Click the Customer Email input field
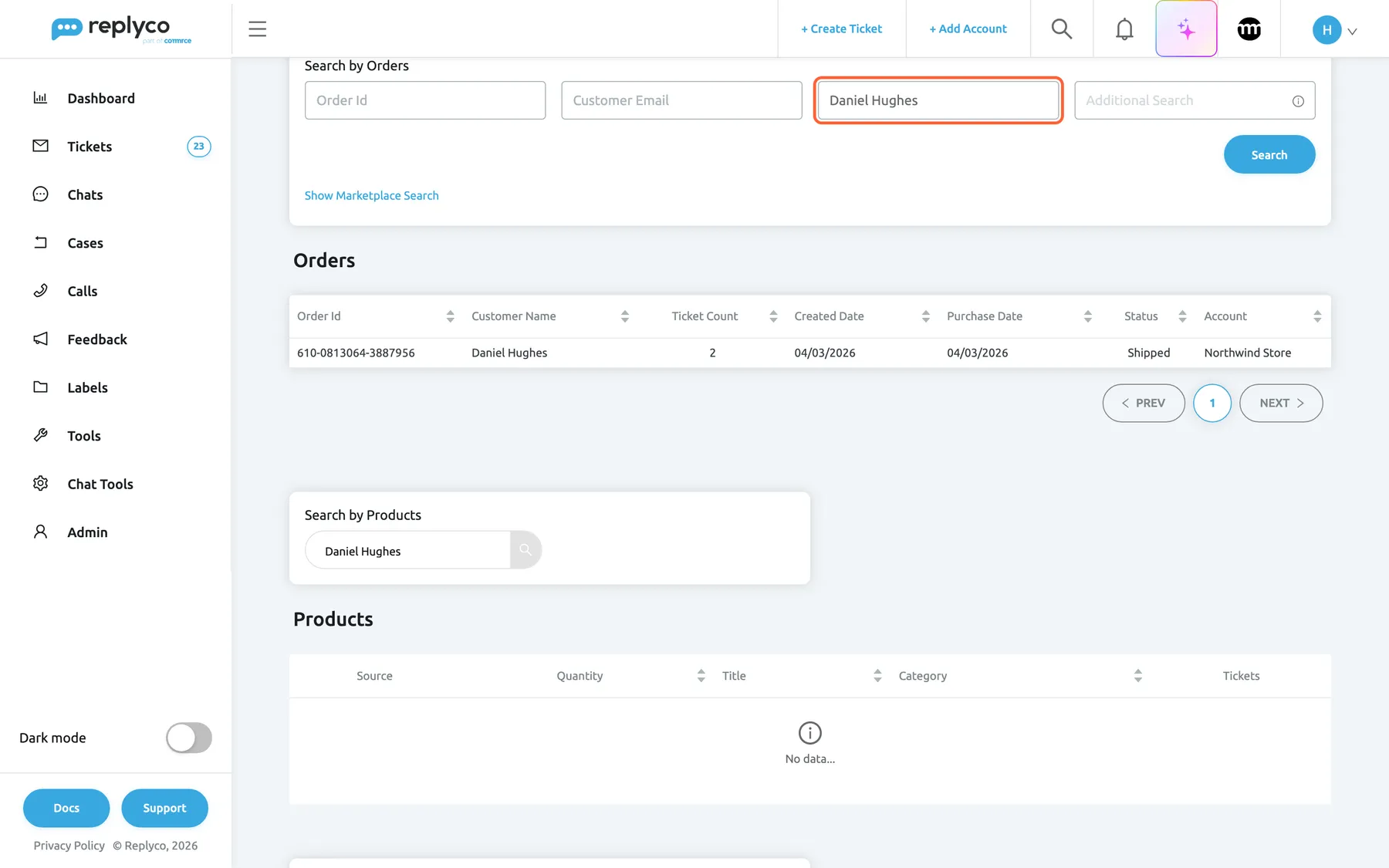The height and width of the screenshot is (868, 1389). [681, 100]
